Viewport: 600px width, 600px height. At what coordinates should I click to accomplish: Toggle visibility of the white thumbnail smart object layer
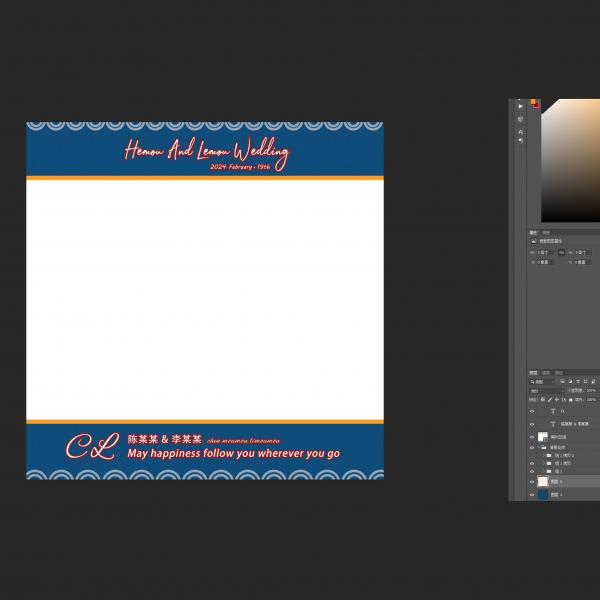coord(532,437)
